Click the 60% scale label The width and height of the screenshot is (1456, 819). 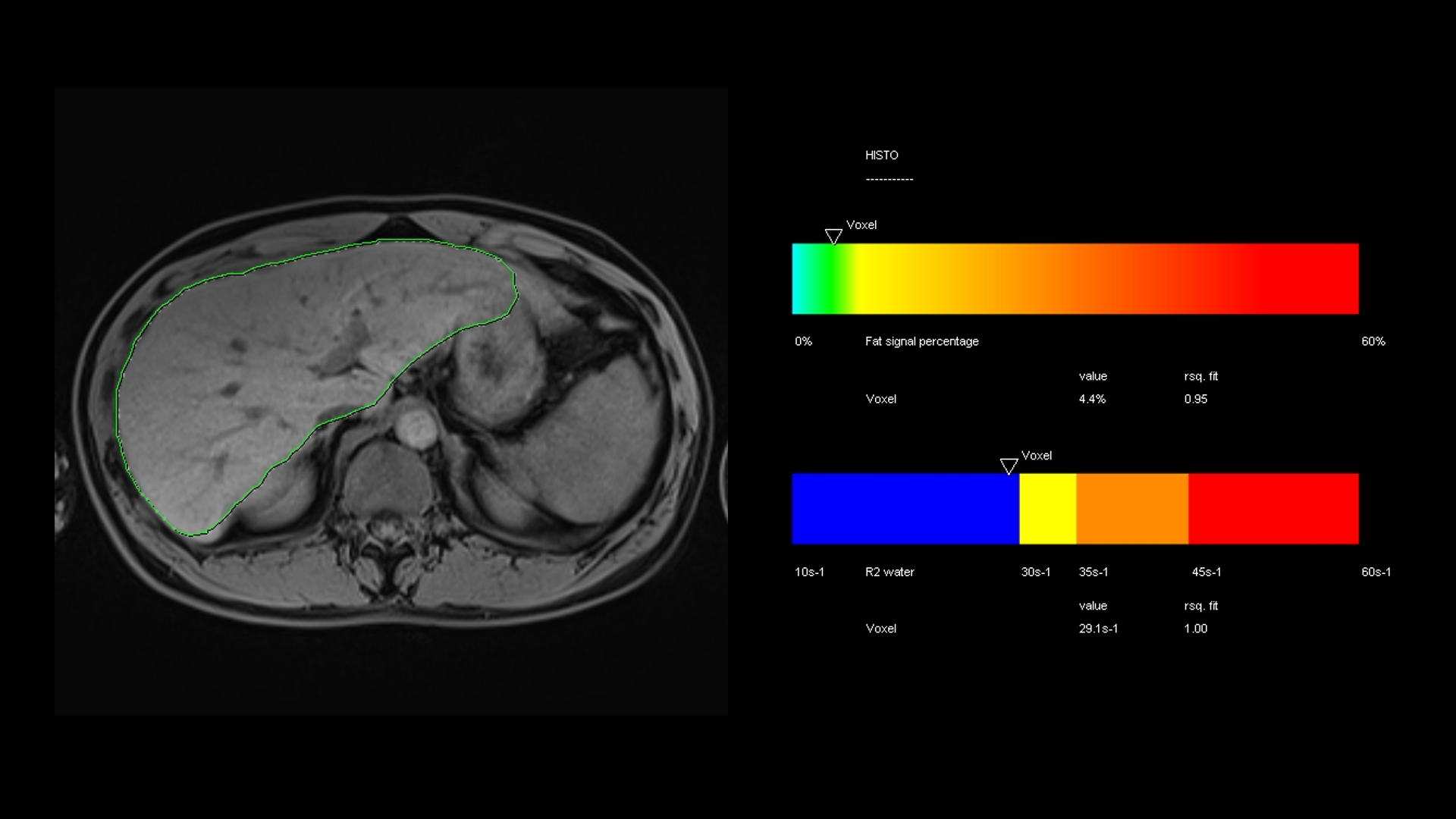point(1373,341)
